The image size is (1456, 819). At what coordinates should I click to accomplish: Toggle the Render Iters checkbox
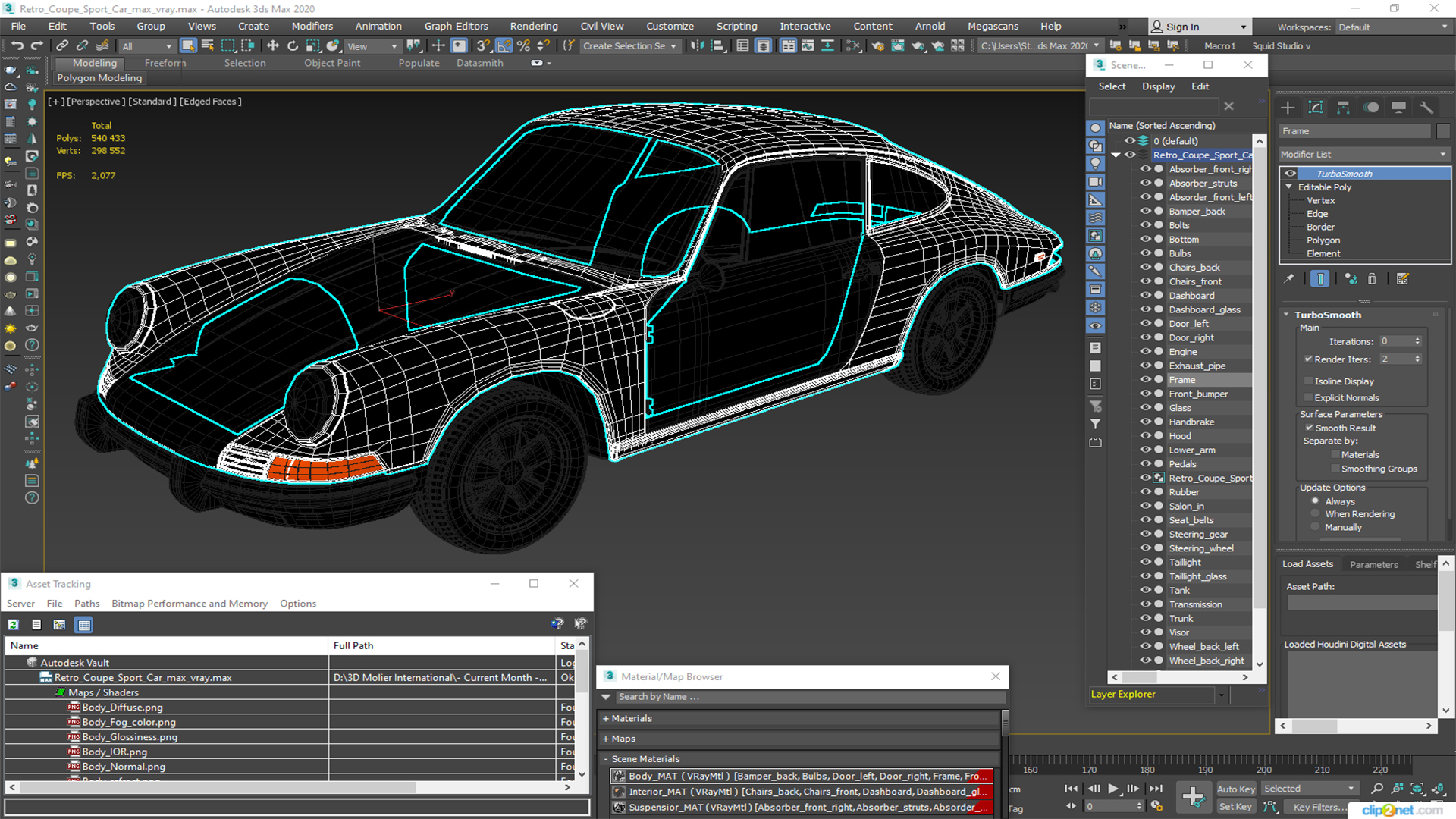1308,359
